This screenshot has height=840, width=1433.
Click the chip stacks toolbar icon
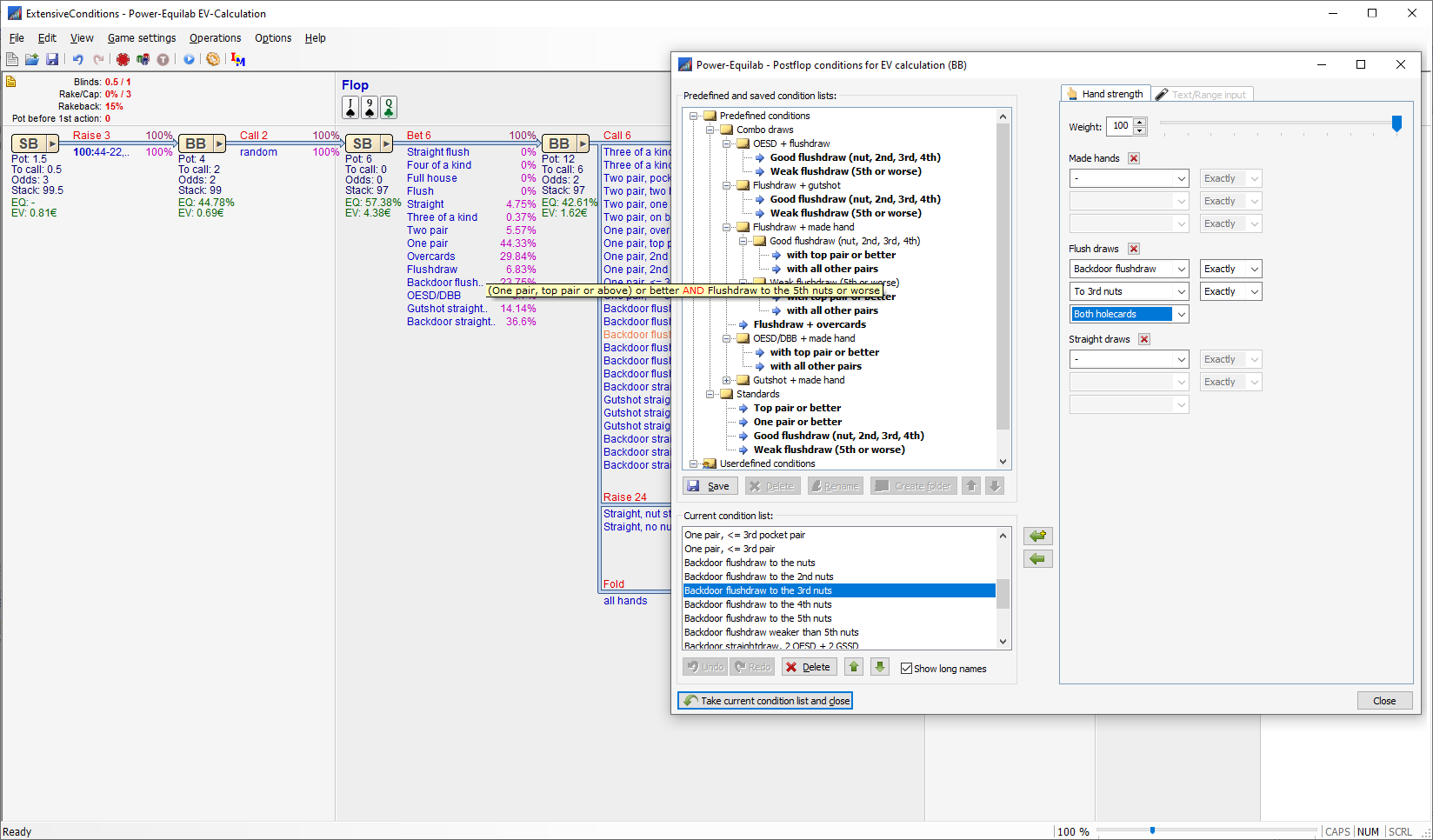[143, 59]
